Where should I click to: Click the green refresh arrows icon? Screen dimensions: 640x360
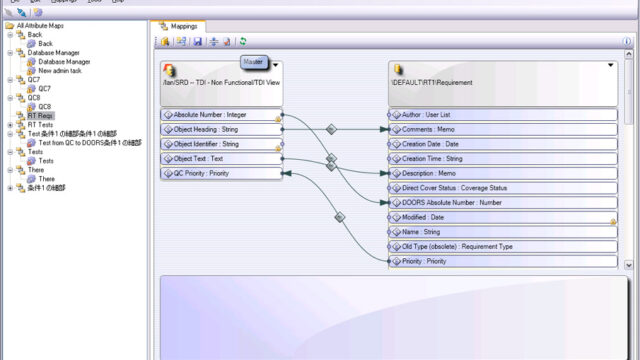coord(243,41)
